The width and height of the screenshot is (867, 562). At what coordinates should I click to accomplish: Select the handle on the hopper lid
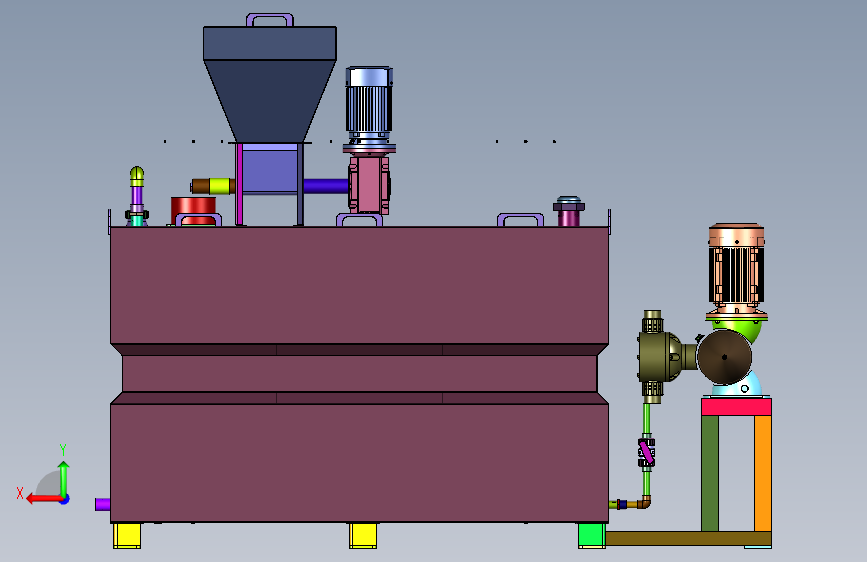[x=270, y=19]
